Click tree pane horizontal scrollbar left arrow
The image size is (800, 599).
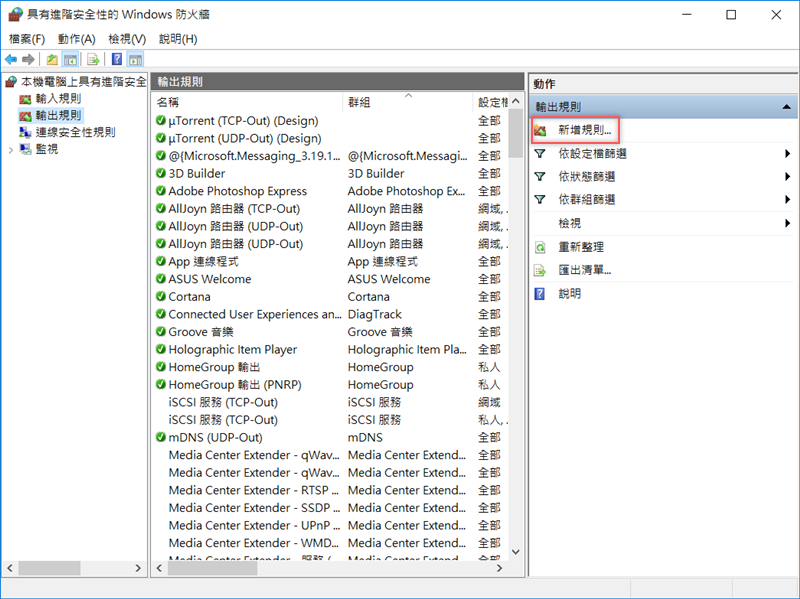pos(10,568)
